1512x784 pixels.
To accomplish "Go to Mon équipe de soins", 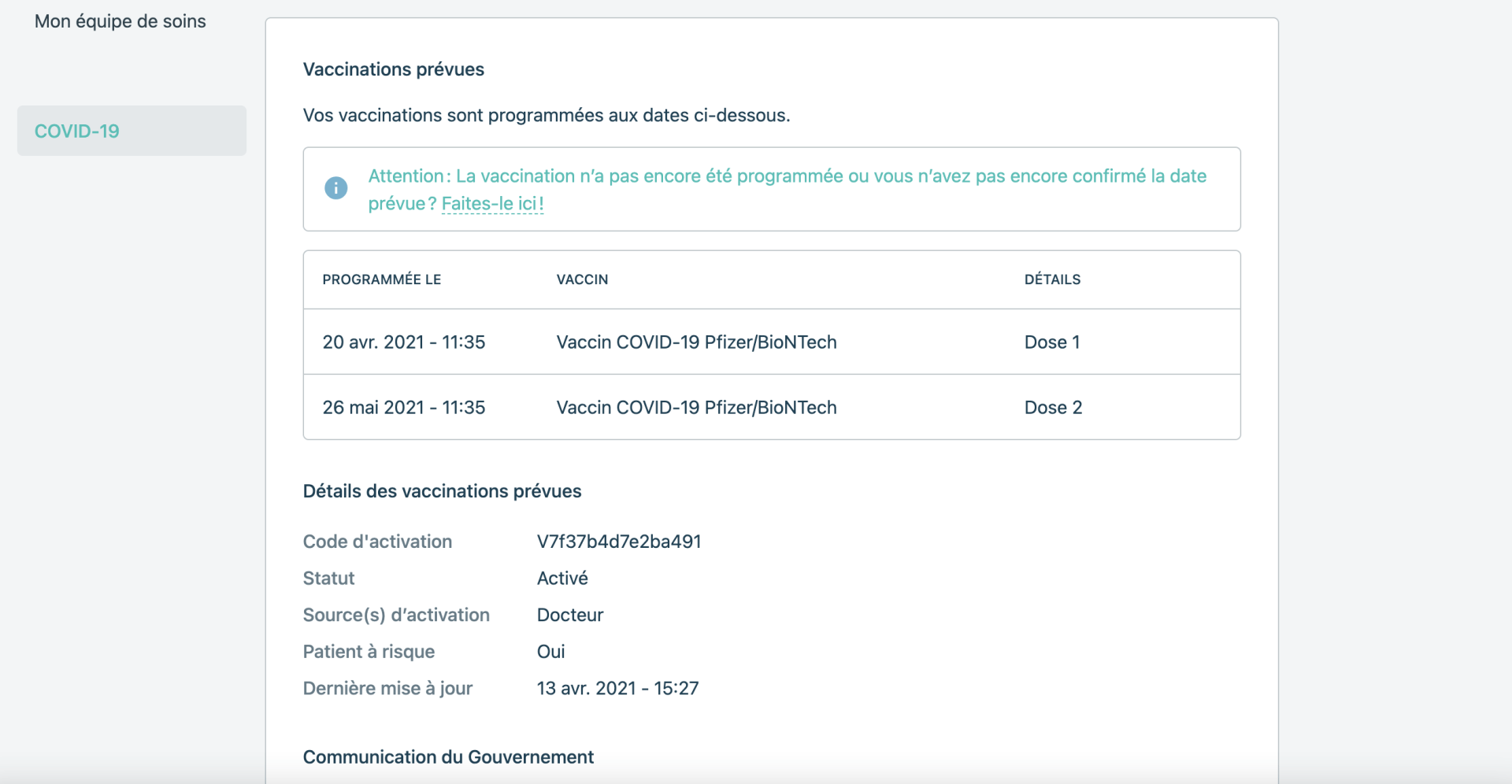I will 120,21.
